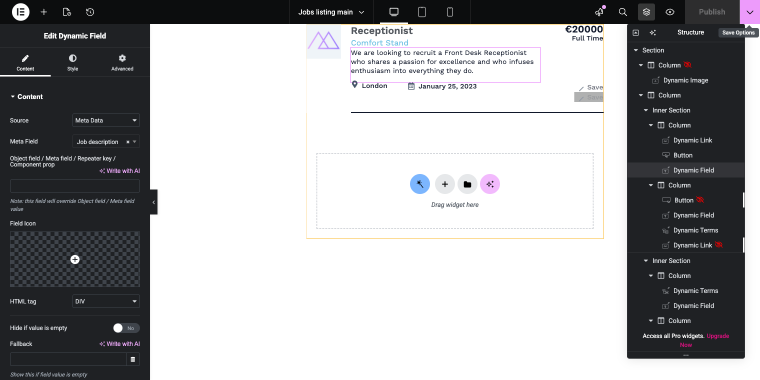Click the Field Icon media chooser plus
The image size is (760, 380).
tap(75, 259)
